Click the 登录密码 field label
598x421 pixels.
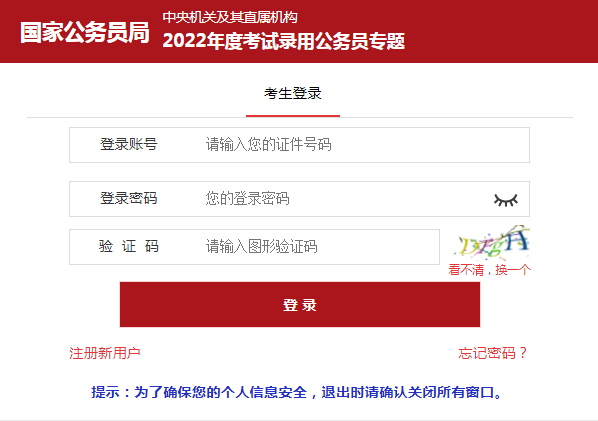[129, 198]
